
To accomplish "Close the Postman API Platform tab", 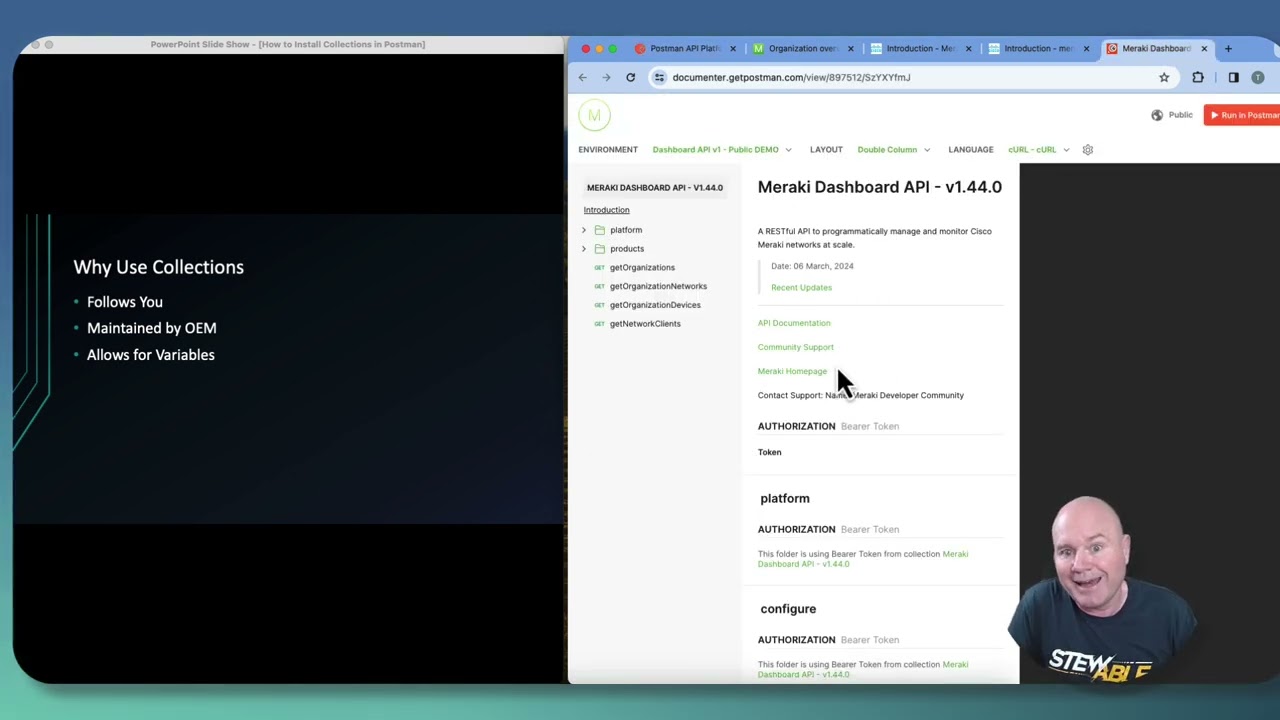I will click(733, 48).
